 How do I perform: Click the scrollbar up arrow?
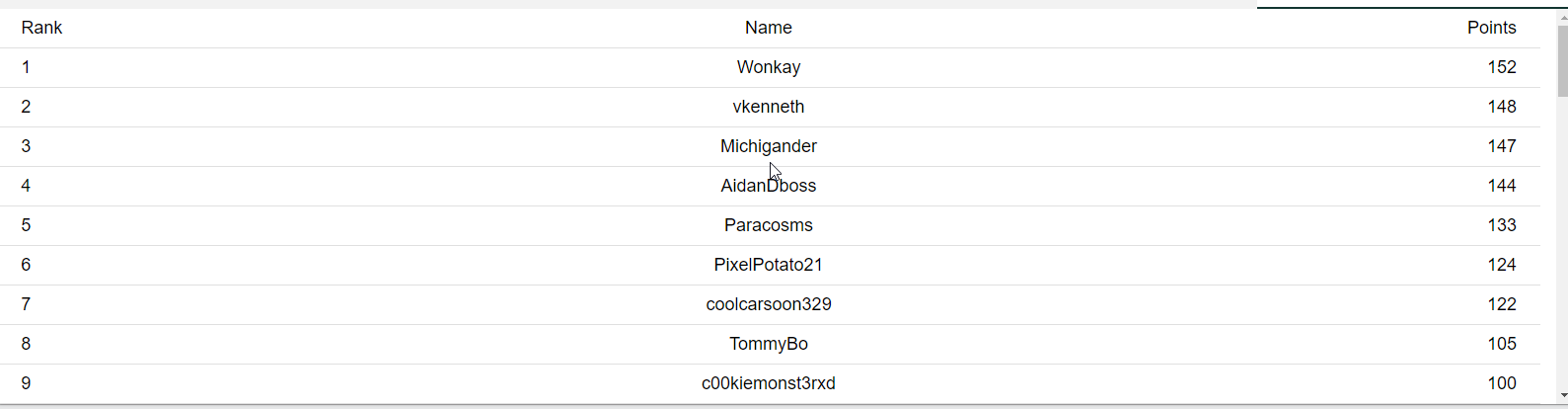(1562, 18)
